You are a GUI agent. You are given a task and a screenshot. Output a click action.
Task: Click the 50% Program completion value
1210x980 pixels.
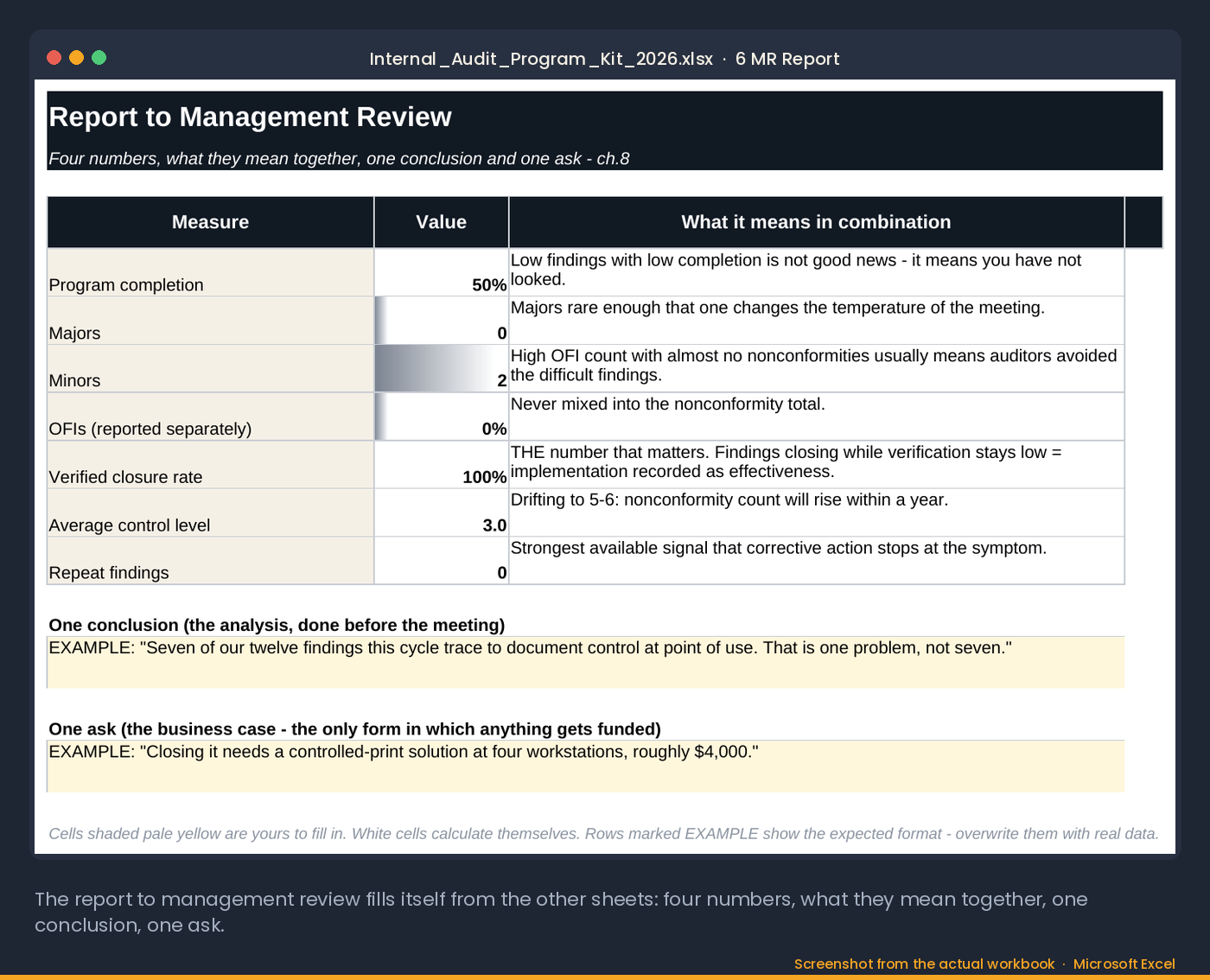441,272
